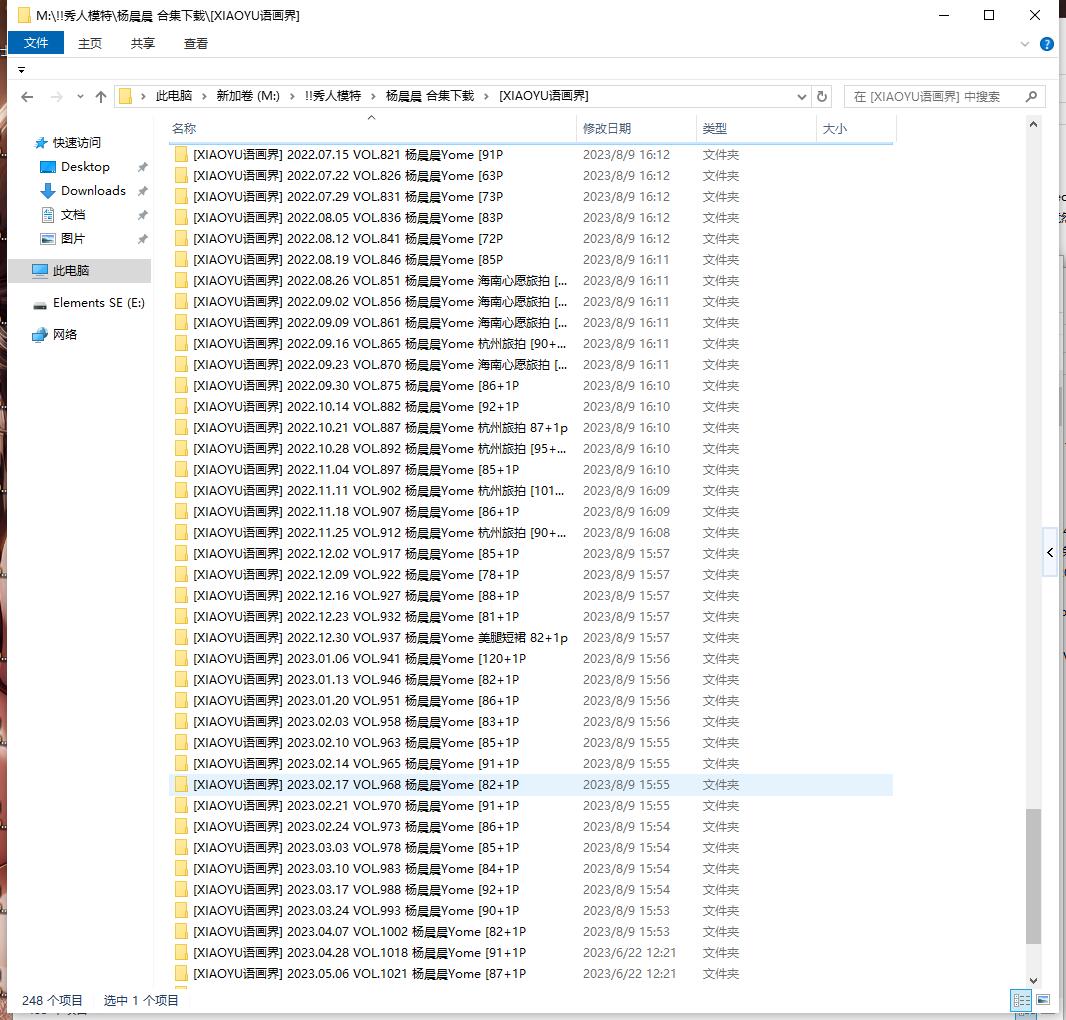Click the Back navigation arrow
Viewport: 1066px width, 1020px height.
click(x=27, y=97)
